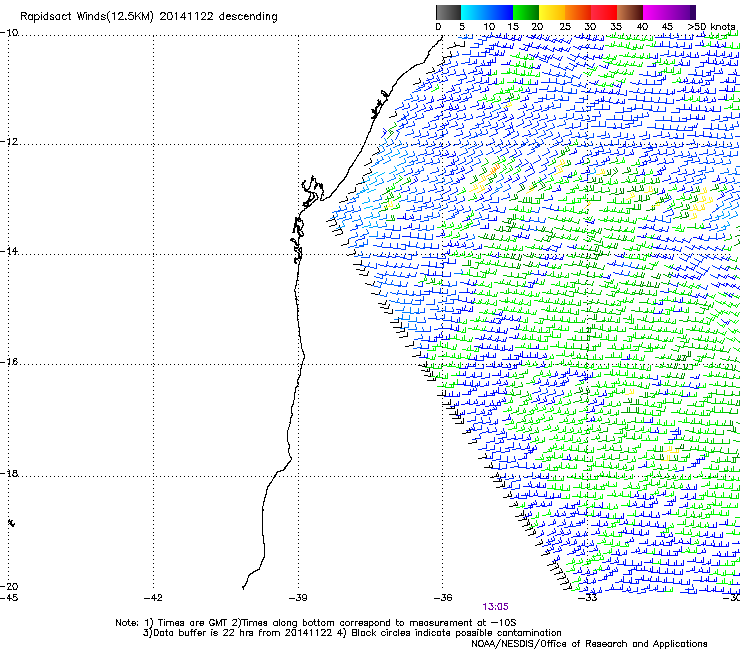This screenshot has height=650, width=740.
Task: Click the 'Data buffer is 22 hrs' note line
Action: click(x=352, y=633)
